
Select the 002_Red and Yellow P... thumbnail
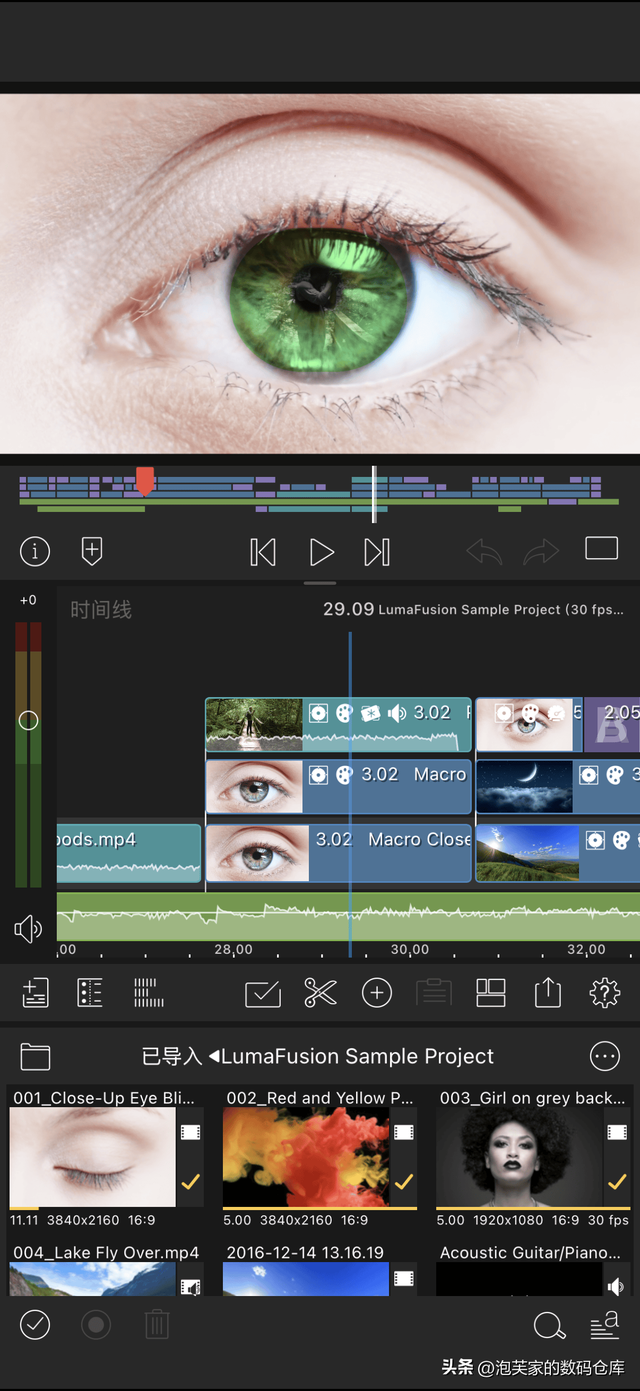pyautogui.click(x=306, y=1157)
